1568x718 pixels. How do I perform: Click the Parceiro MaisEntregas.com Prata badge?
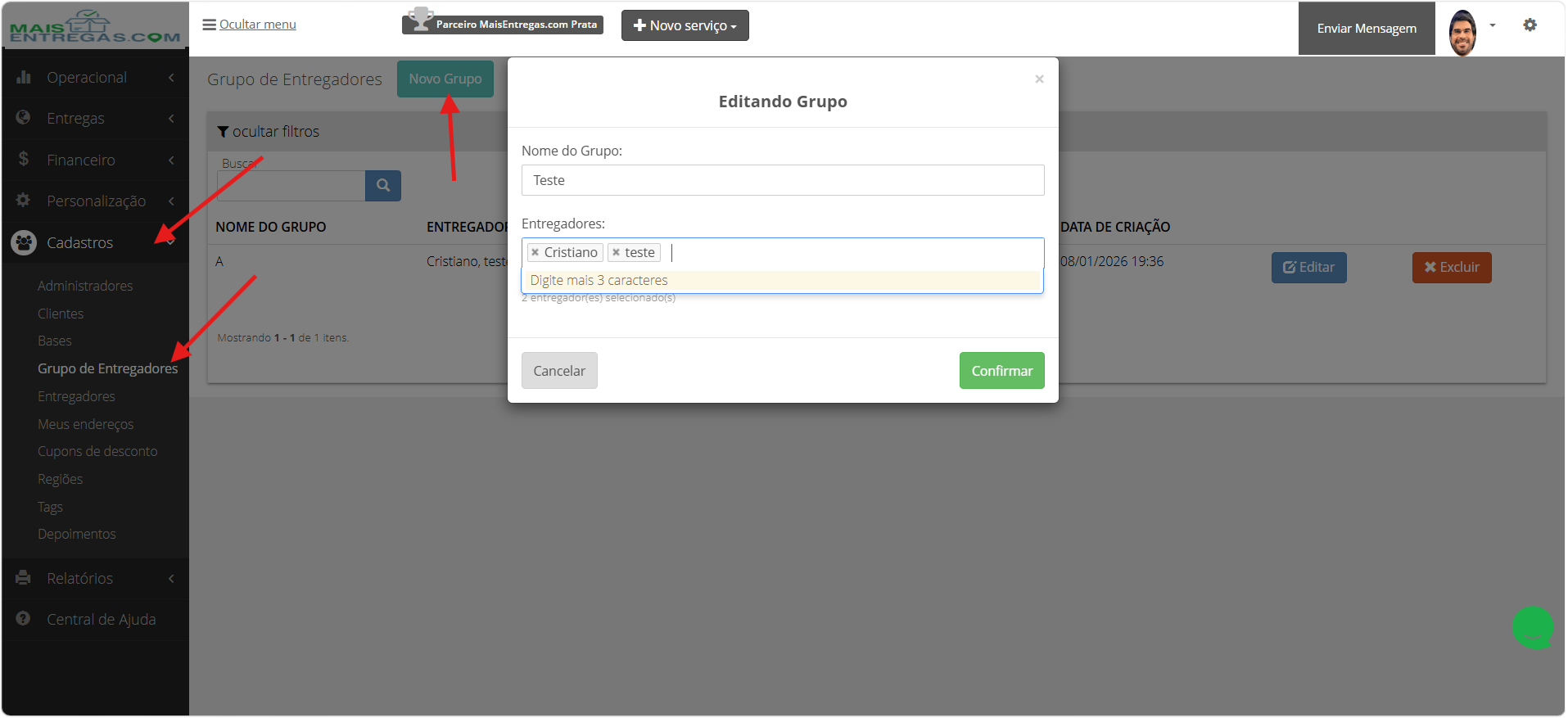tap(503, 24)
